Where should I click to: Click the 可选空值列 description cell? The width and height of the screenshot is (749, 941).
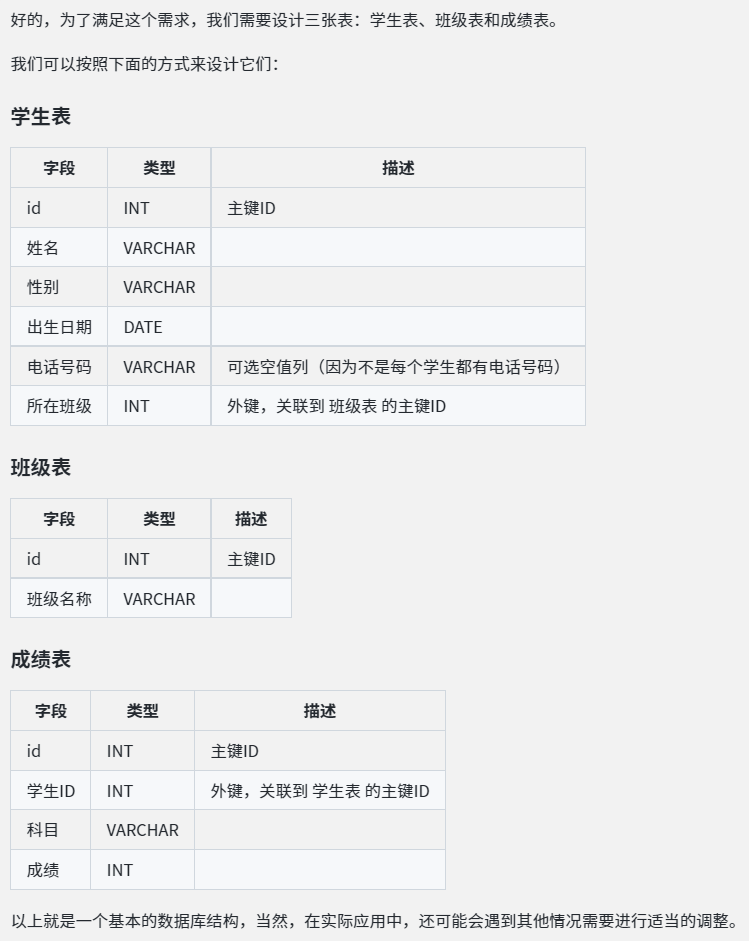(x=397, y=367)
